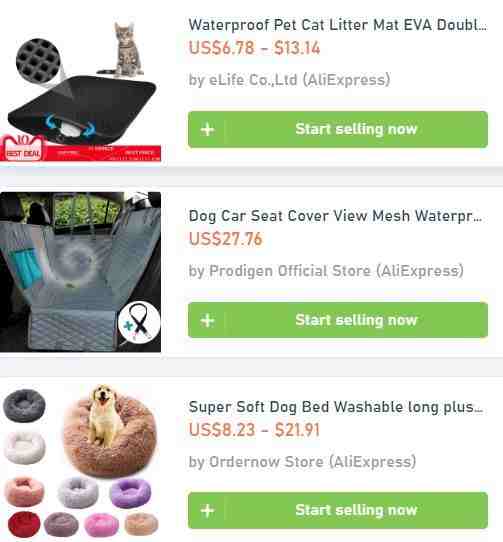This screenshot has width=503, height=542.
Task: Open Super Soft Dog Bed Washable title
Action: tap(336, 407)
